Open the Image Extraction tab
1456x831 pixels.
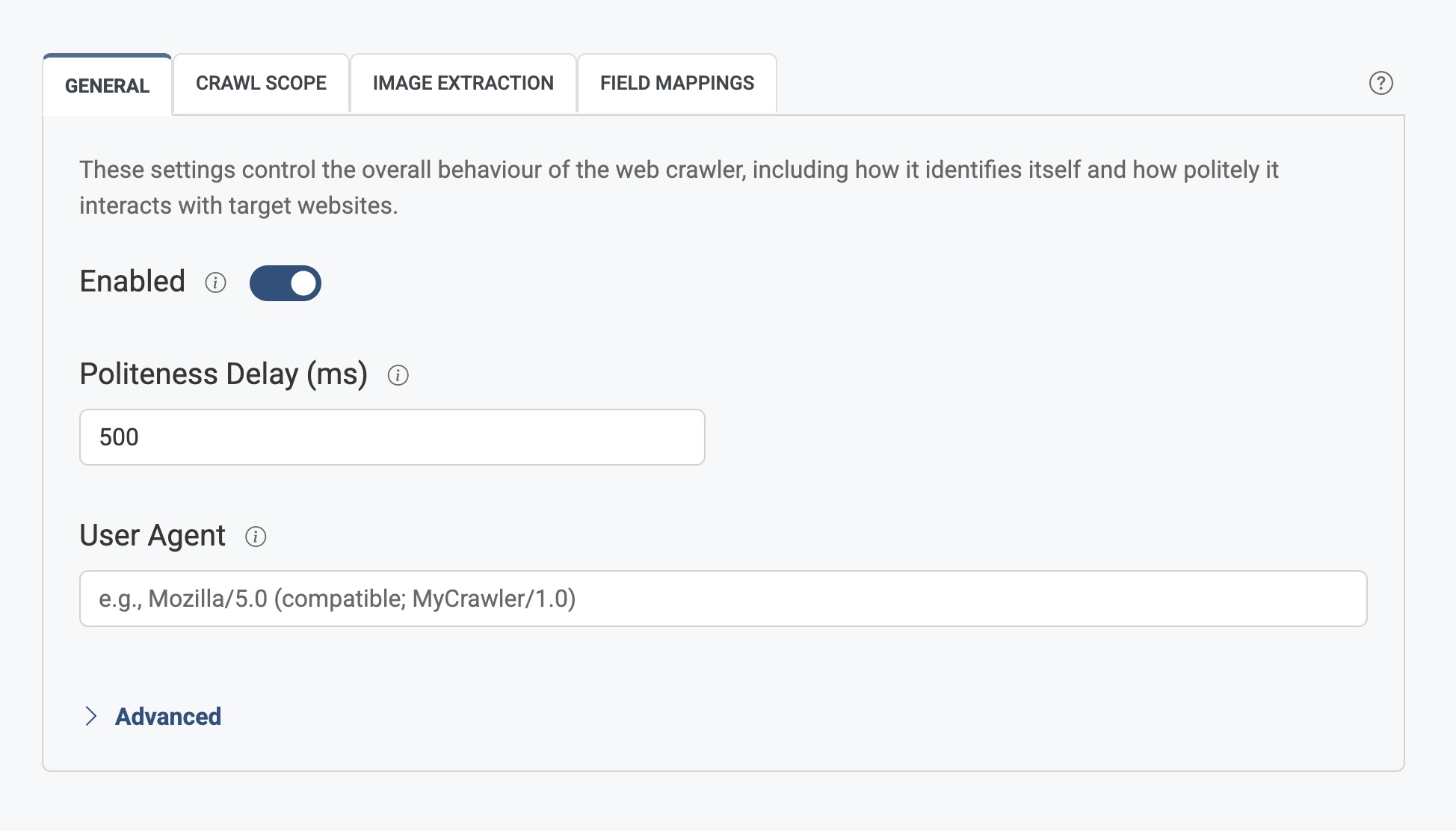(463, 83)
